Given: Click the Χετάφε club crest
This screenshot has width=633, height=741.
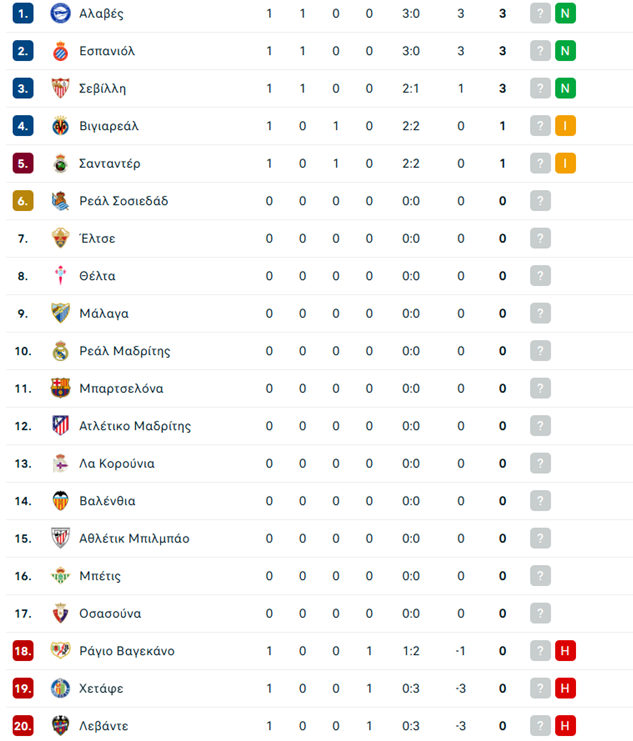Looking at the screenshot, I should 61,689.
